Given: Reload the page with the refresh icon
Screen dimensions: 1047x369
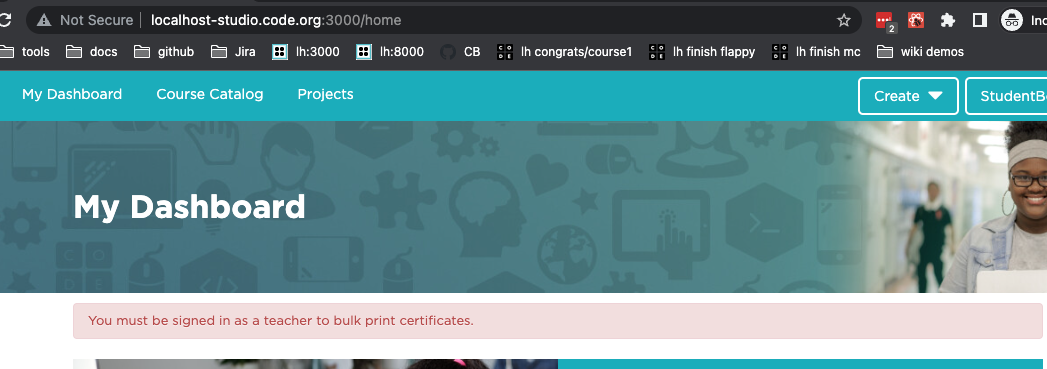Looking at the screenshot, I should pos(5,20).
